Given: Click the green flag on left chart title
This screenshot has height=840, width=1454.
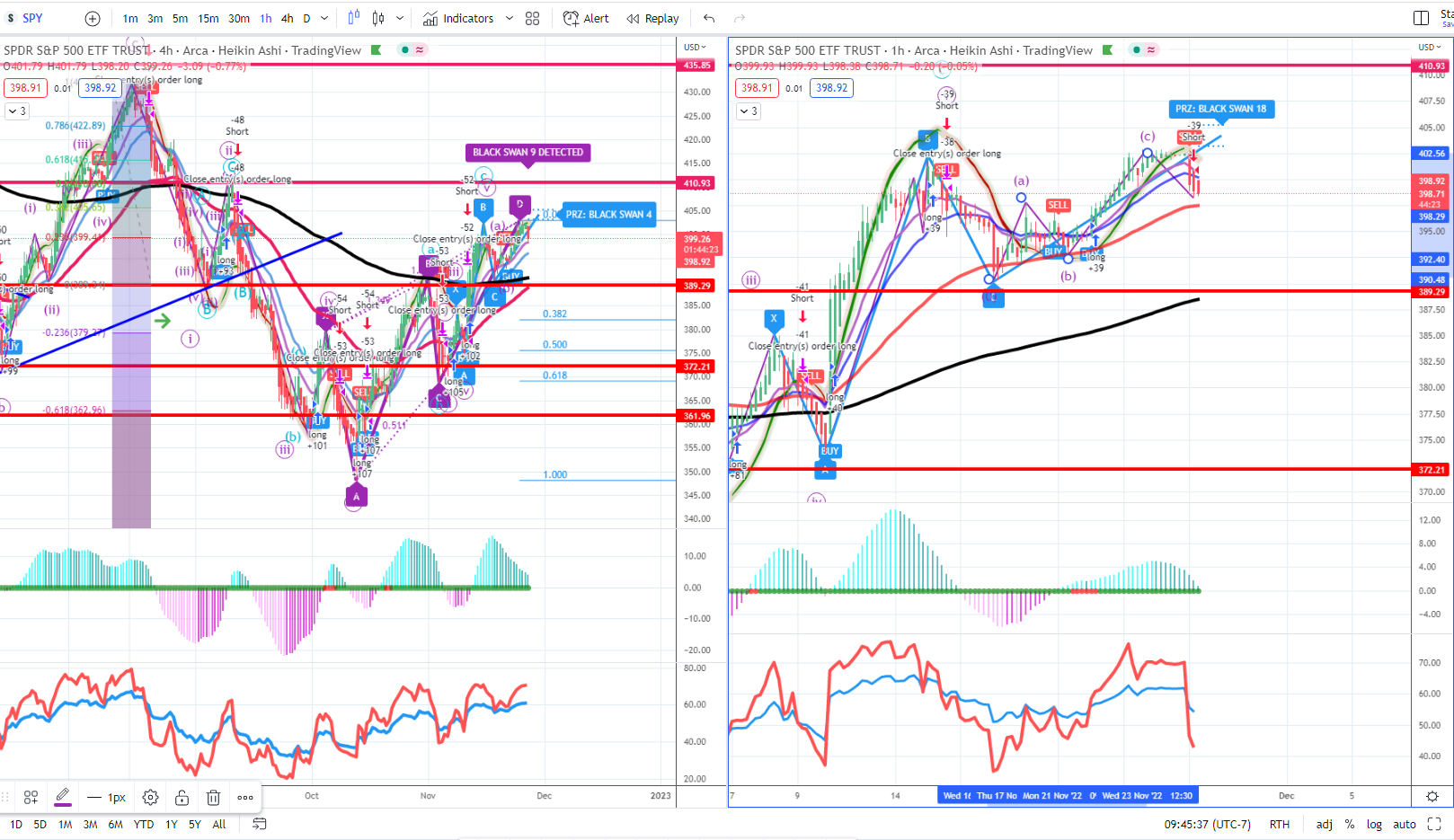Looking at the screenshot, I should (376, 50).
